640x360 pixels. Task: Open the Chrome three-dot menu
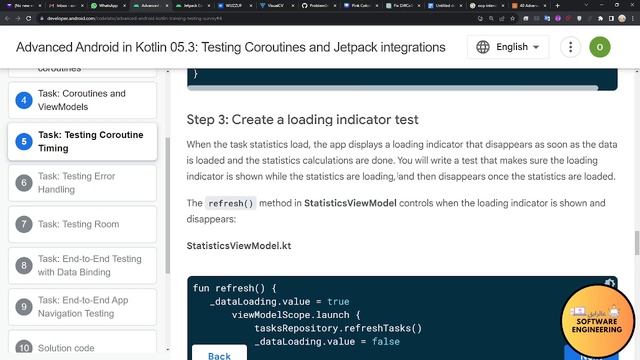tap(633, 18)
